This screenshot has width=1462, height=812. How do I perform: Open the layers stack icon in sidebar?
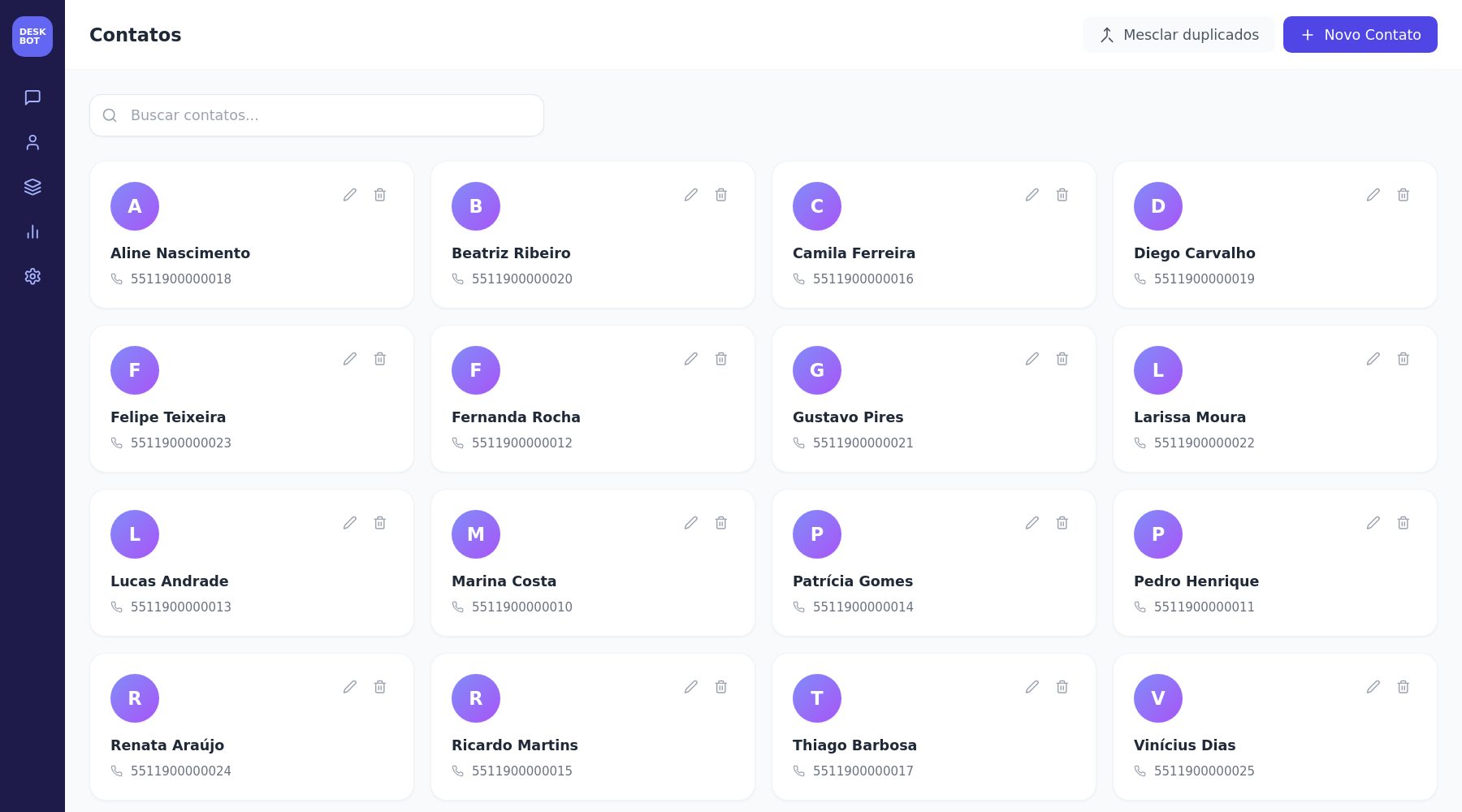pyautogui.click(x=32, y=187)
